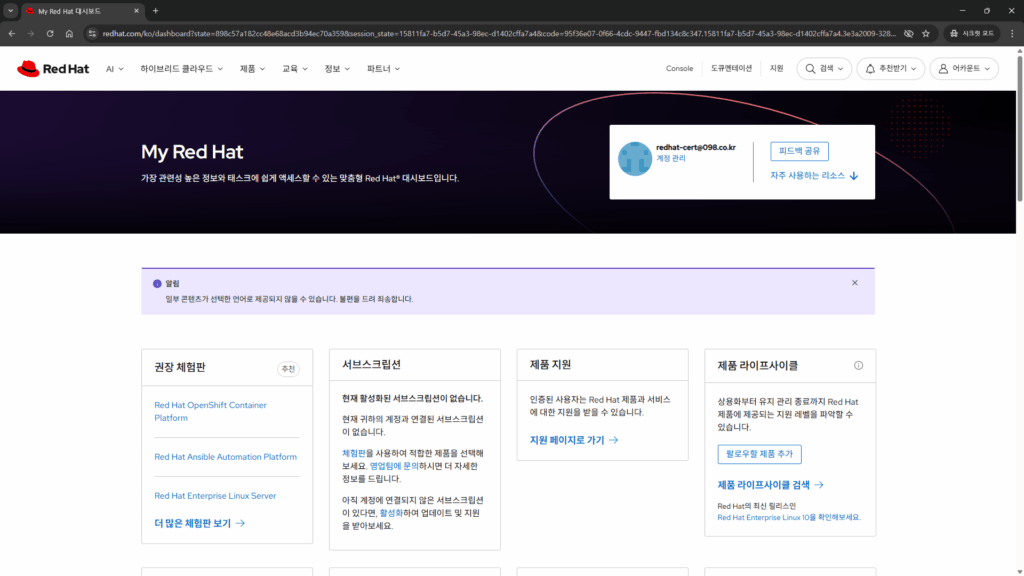Open the 제품 navigation menu
The image size is (1024, 576).
pyautogui.click(x=252, y=69)
